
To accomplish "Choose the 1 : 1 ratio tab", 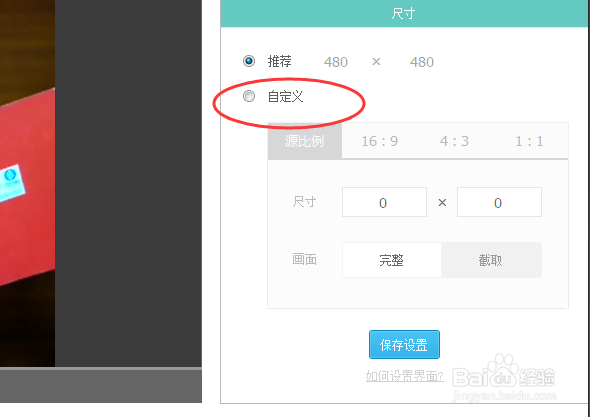I will (529, 141).
